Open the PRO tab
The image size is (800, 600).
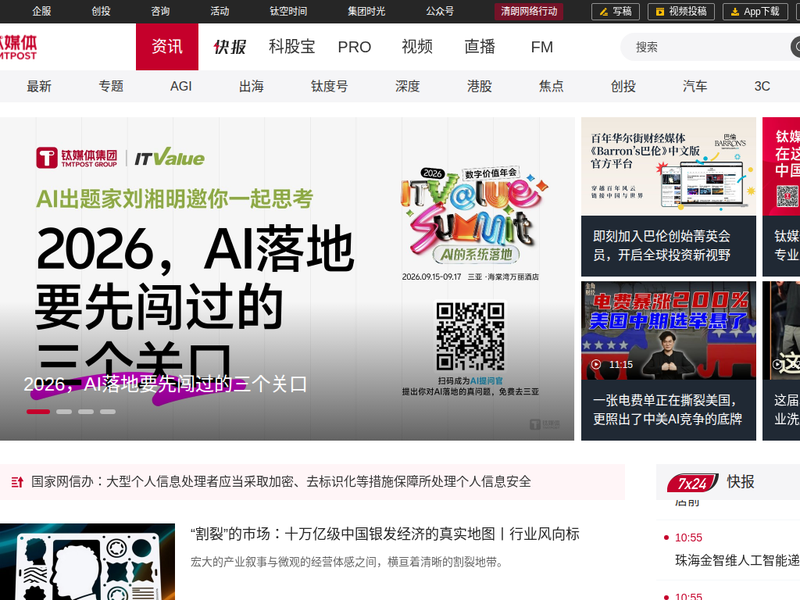point(354,47)
